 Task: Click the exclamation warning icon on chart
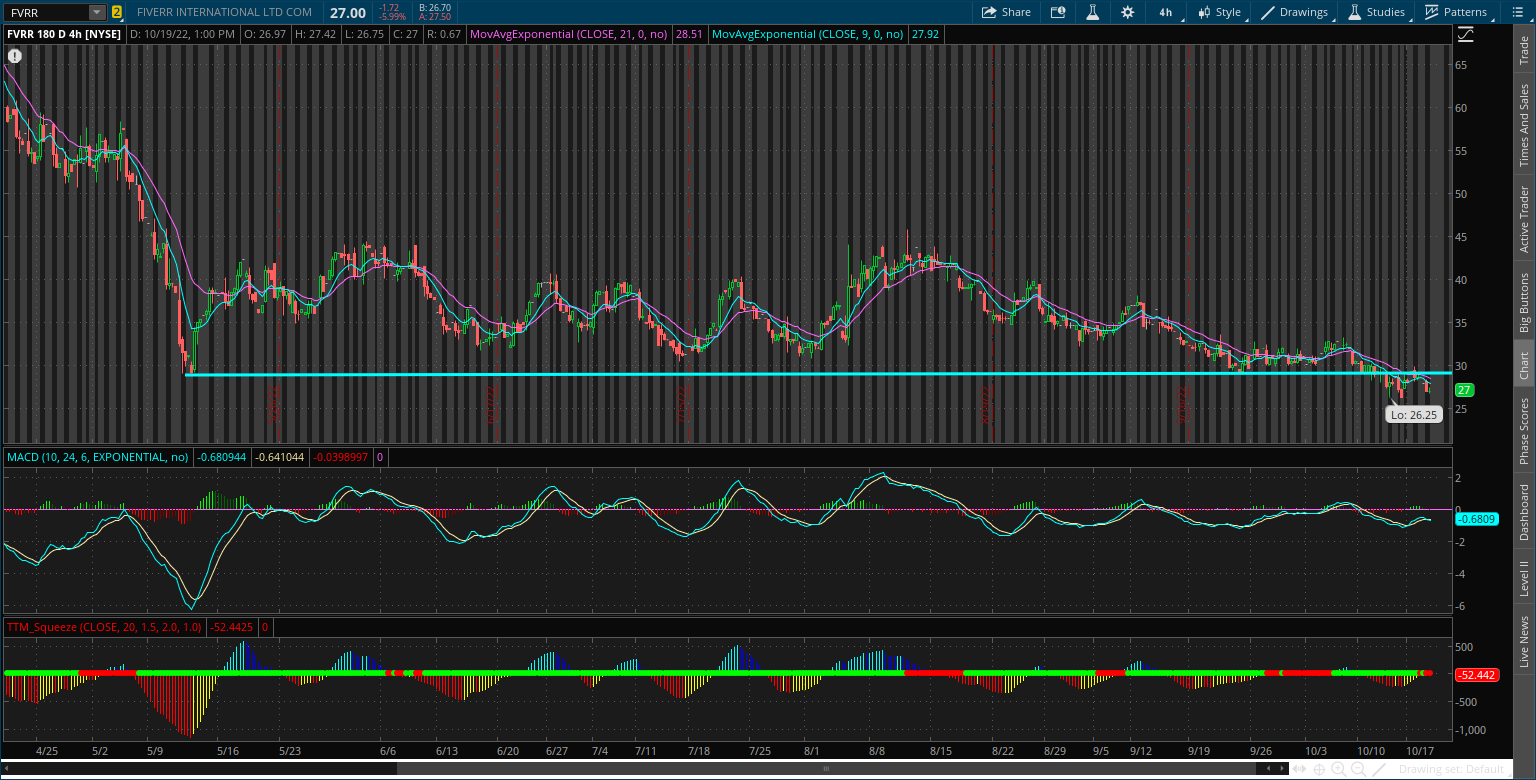click(x=15, y=56)
